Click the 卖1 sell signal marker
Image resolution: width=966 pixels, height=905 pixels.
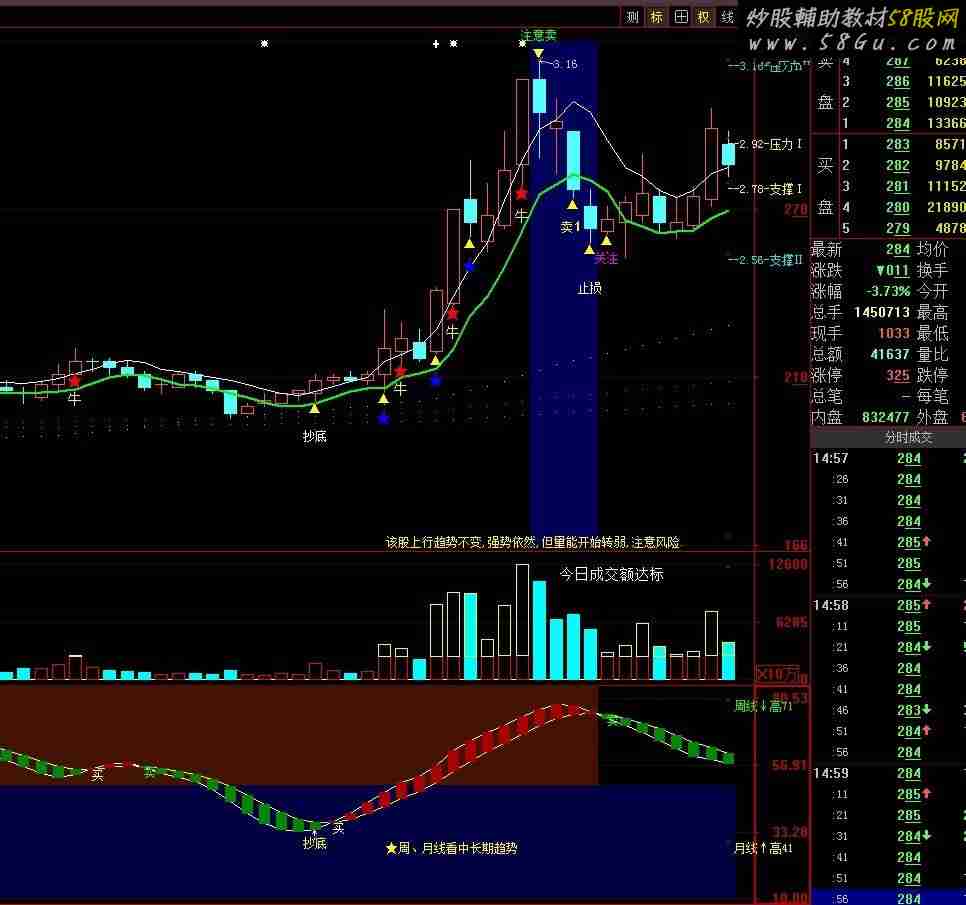[x=570, y=227]
